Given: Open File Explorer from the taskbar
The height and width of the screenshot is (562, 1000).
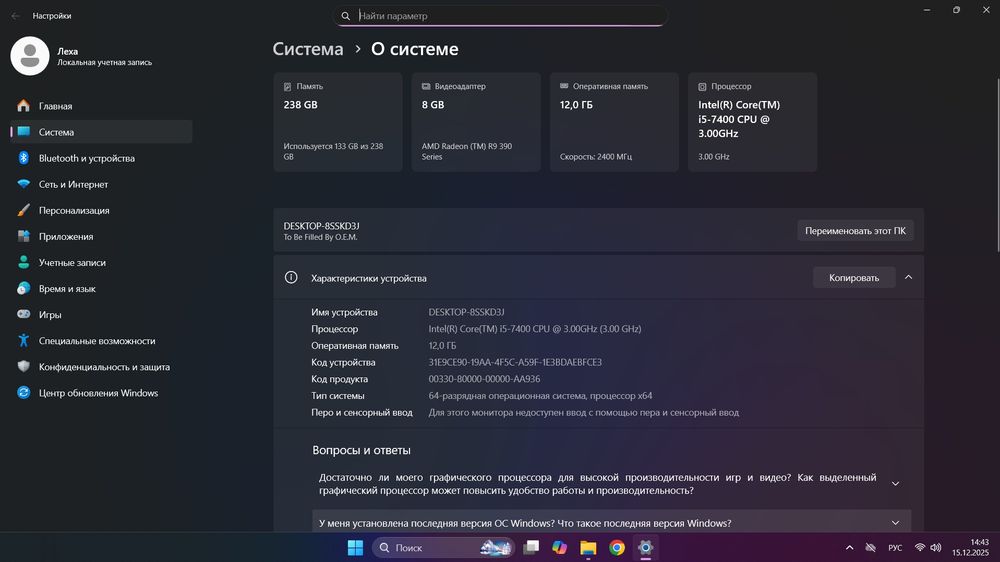Looking at the screenshot, I should click(588, 548).
